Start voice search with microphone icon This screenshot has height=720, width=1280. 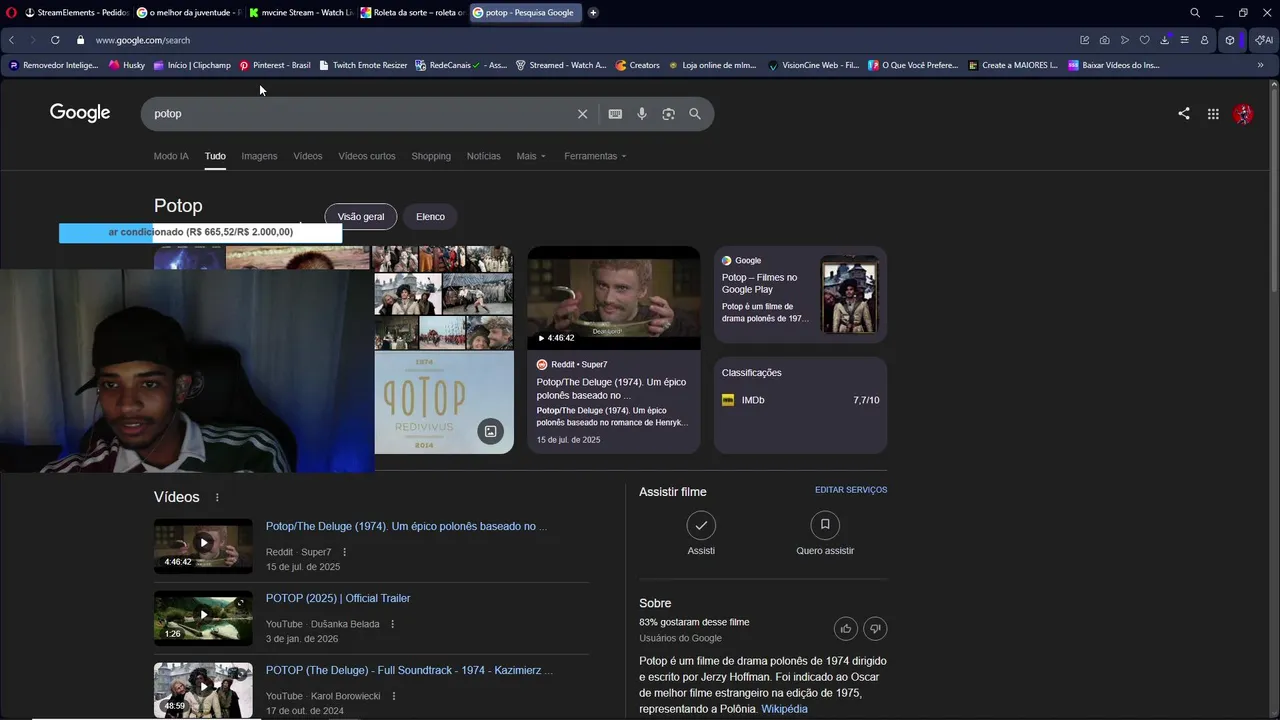point(642,114)
